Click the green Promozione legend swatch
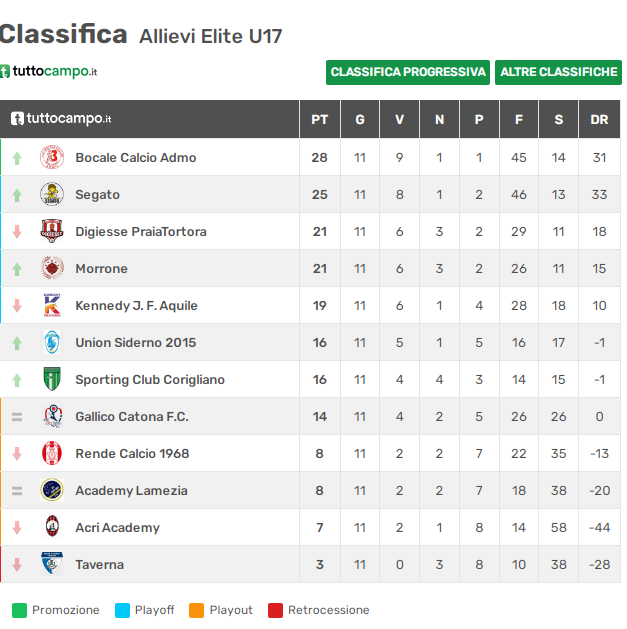 19,610
